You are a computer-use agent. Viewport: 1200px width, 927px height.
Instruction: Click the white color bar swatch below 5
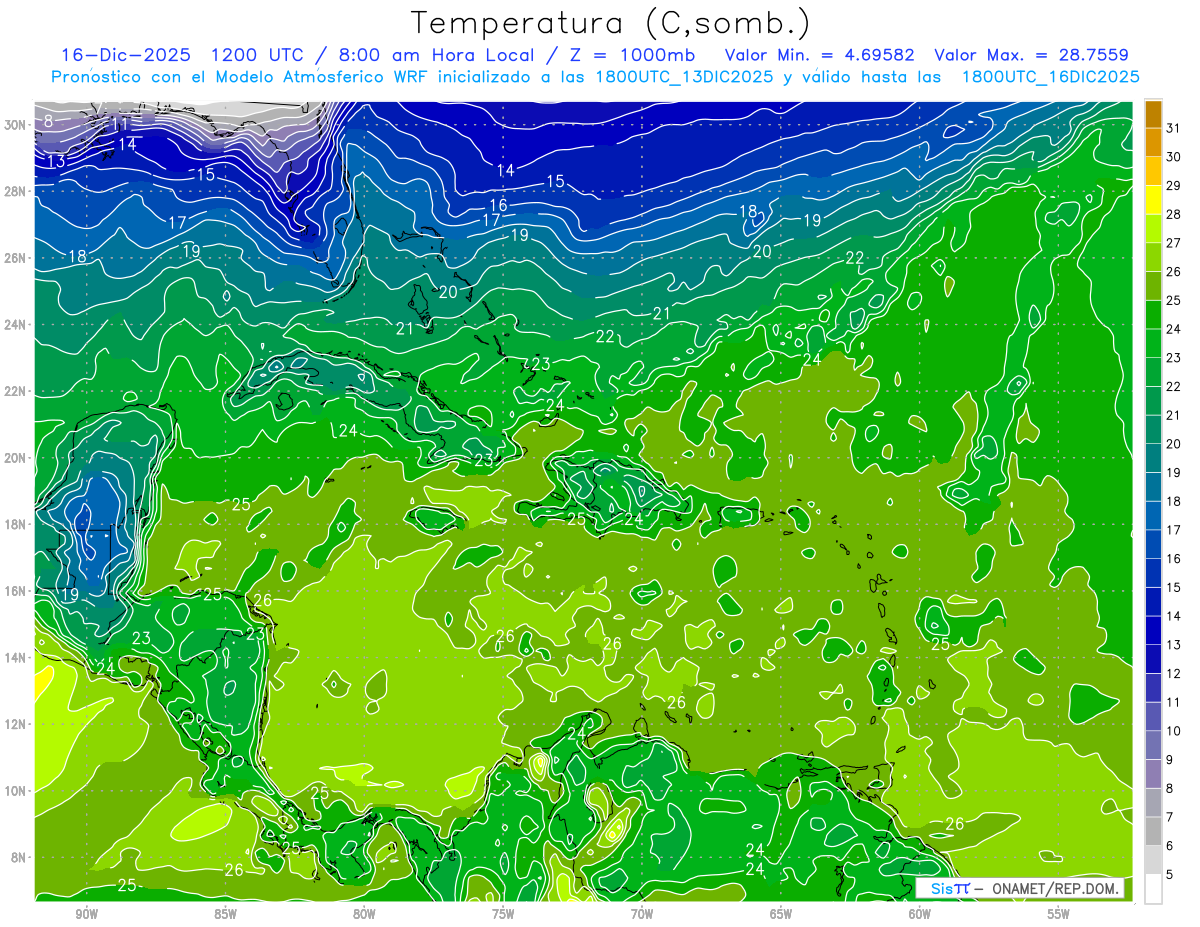click(x=1153, y=889)
